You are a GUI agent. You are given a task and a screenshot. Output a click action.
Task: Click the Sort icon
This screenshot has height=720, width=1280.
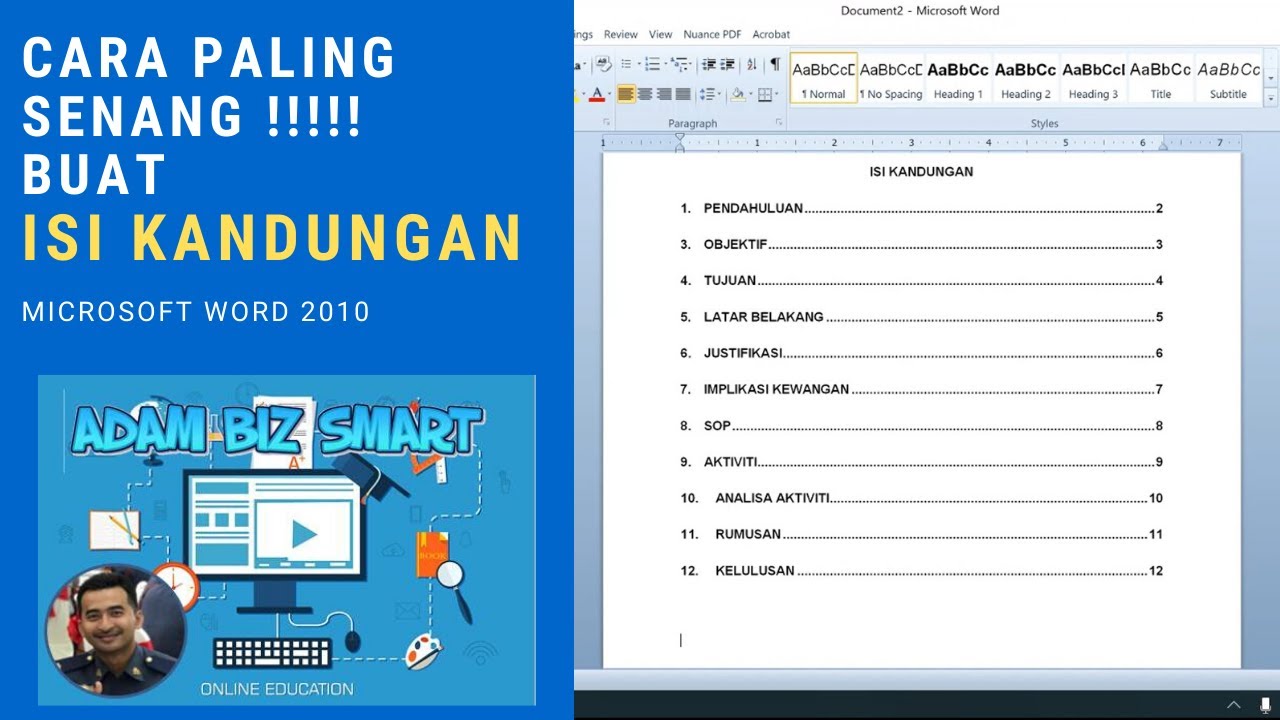click(x=752, y=64)
